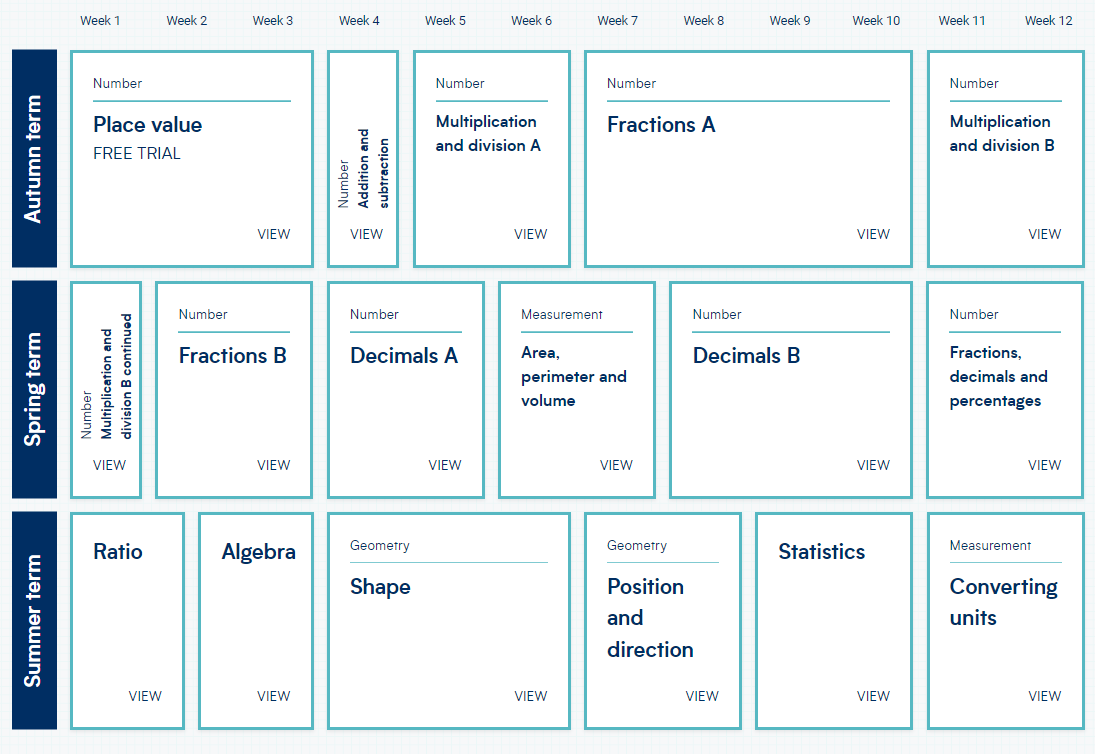
Task: Click VIEW on the Ratio card
Action: (x=145, y=696)
